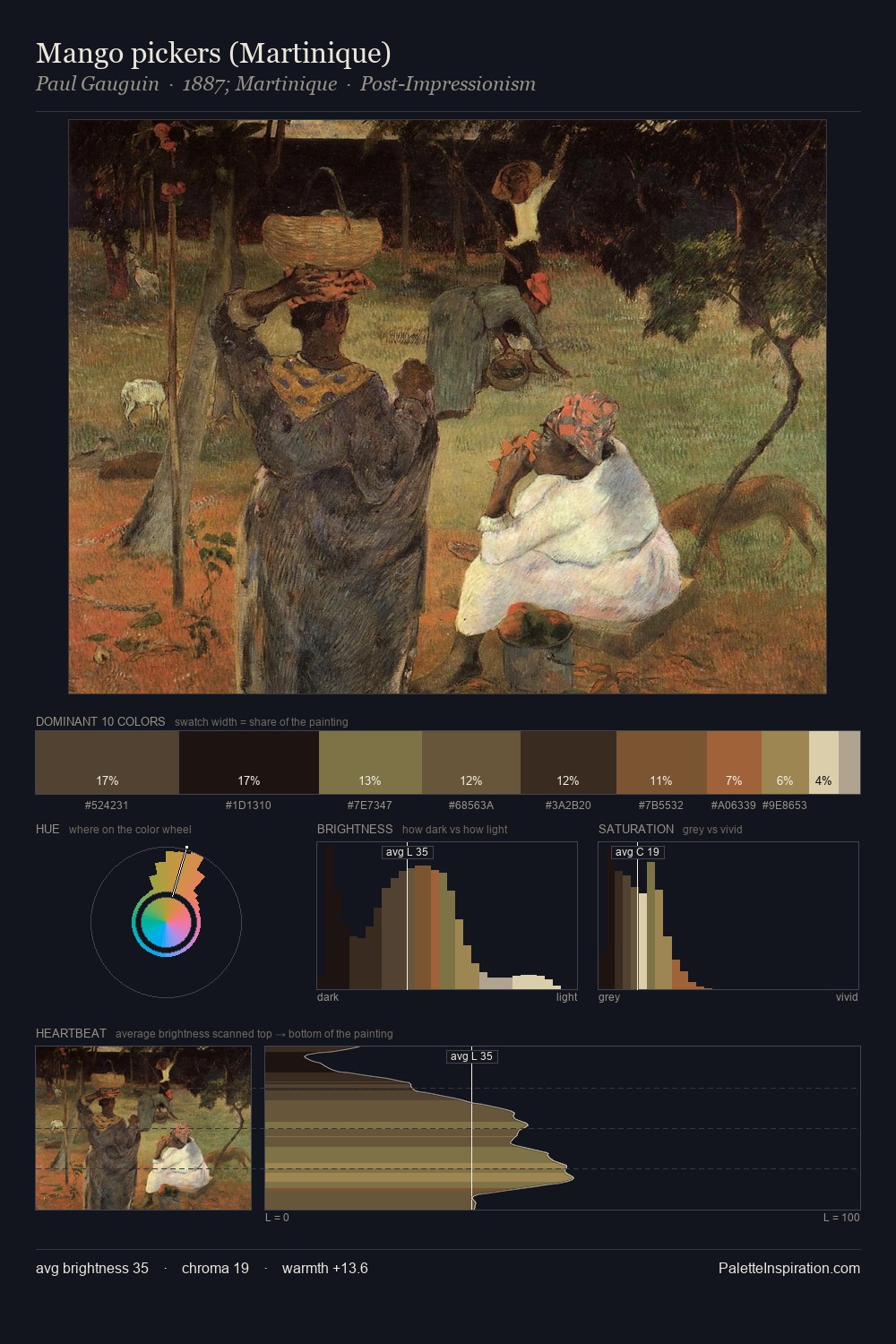This screenshot has width=896, height=1344.
Task: Select the dark brown #3A2B20 swatch
Action: [568, 762]
